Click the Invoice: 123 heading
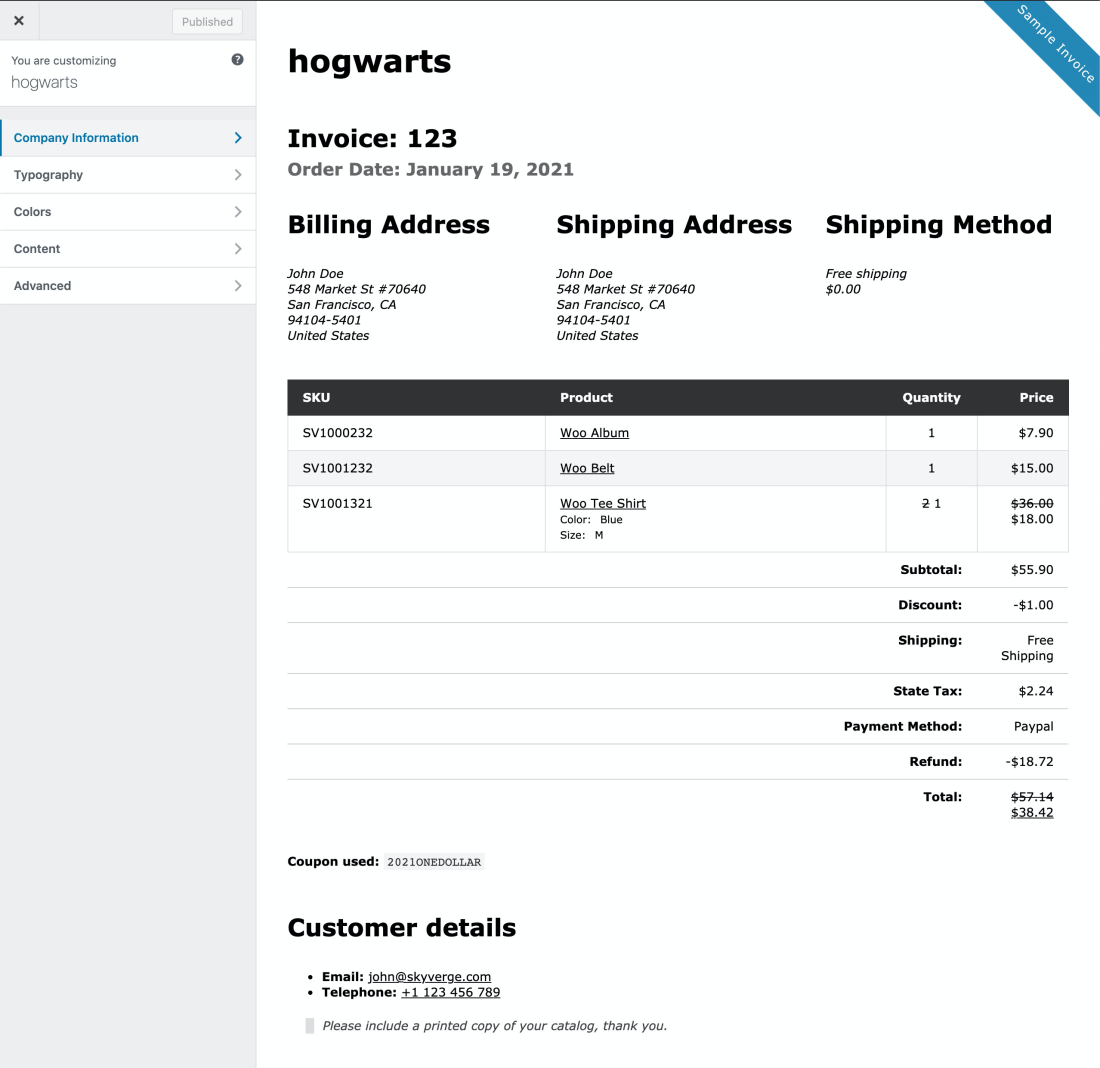1100x1068 pixels. (x=371, y=138)
